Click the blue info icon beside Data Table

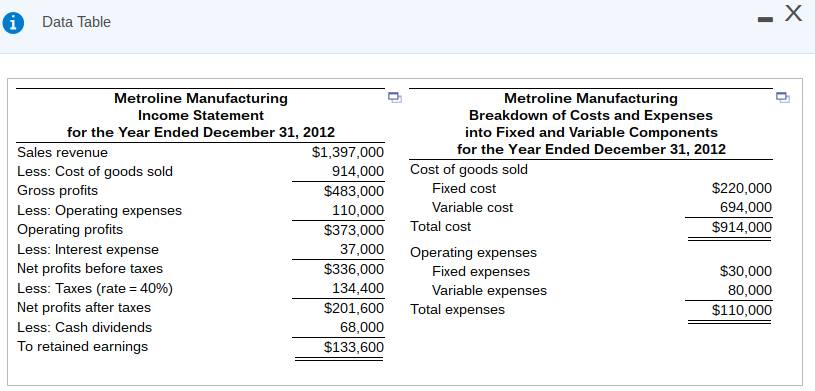coord(13,23)
